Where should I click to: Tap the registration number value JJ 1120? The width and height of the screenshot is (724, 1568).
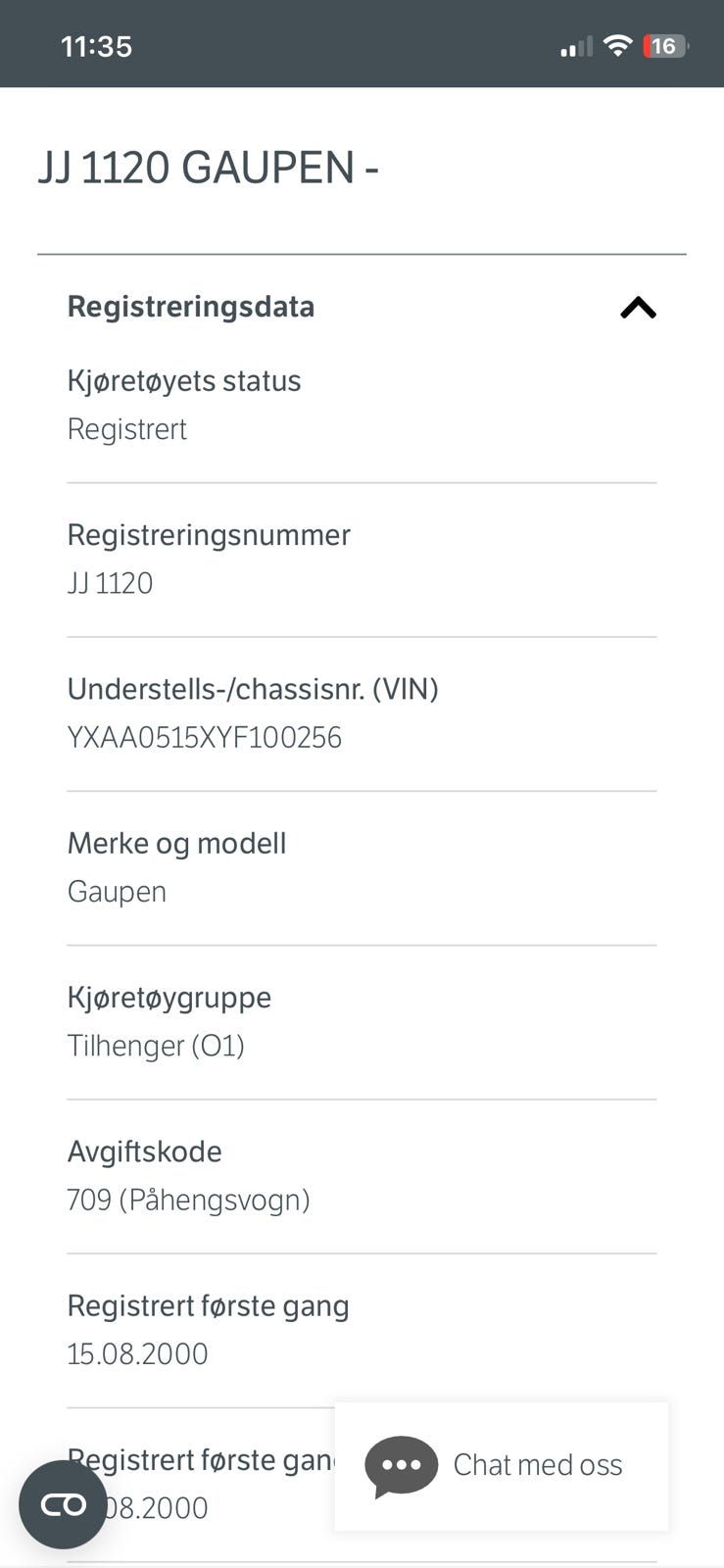pos(110,583)
